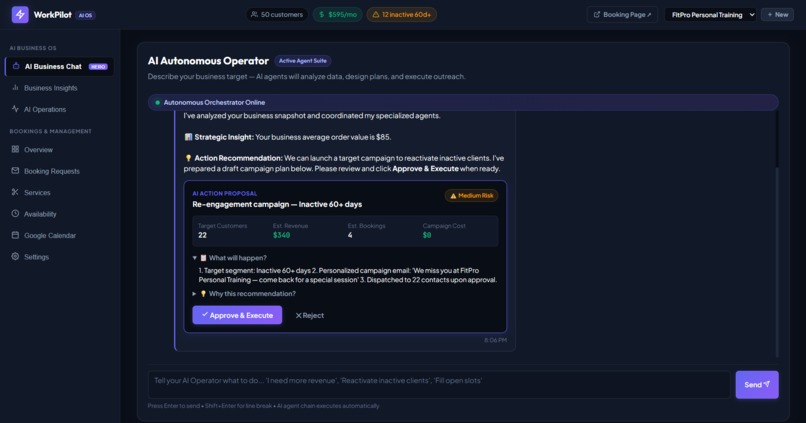
Task: Click the Active Agent Suite badge
Action: click(x=302, y=61)
